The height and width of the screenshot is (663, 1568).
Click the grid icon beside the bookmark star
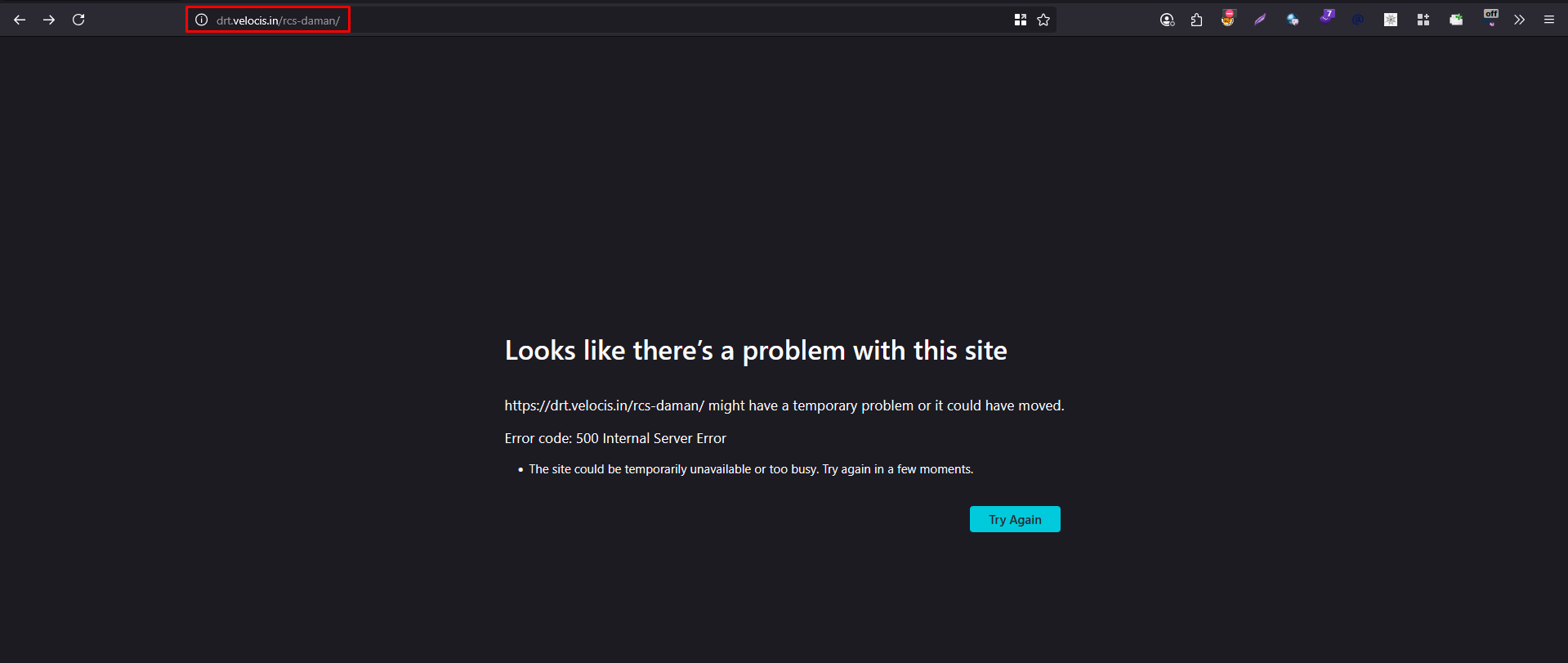point(1020,20)
